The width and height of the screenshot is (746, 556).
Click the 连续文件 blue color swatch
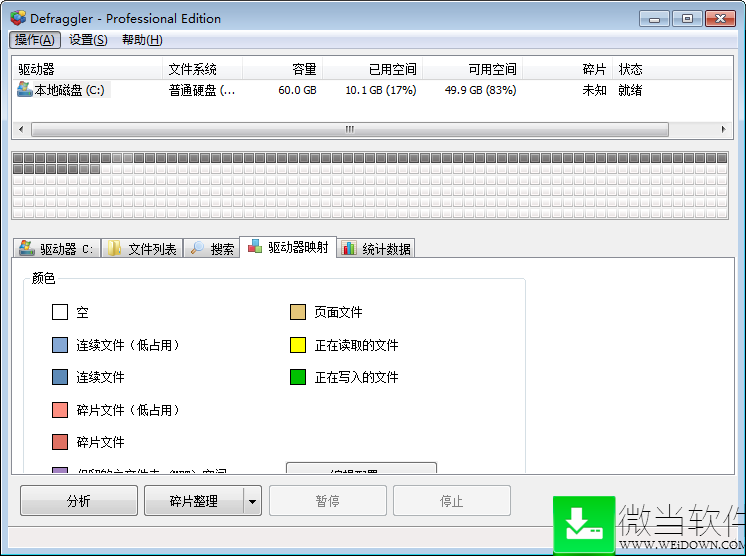click(60, 377)
